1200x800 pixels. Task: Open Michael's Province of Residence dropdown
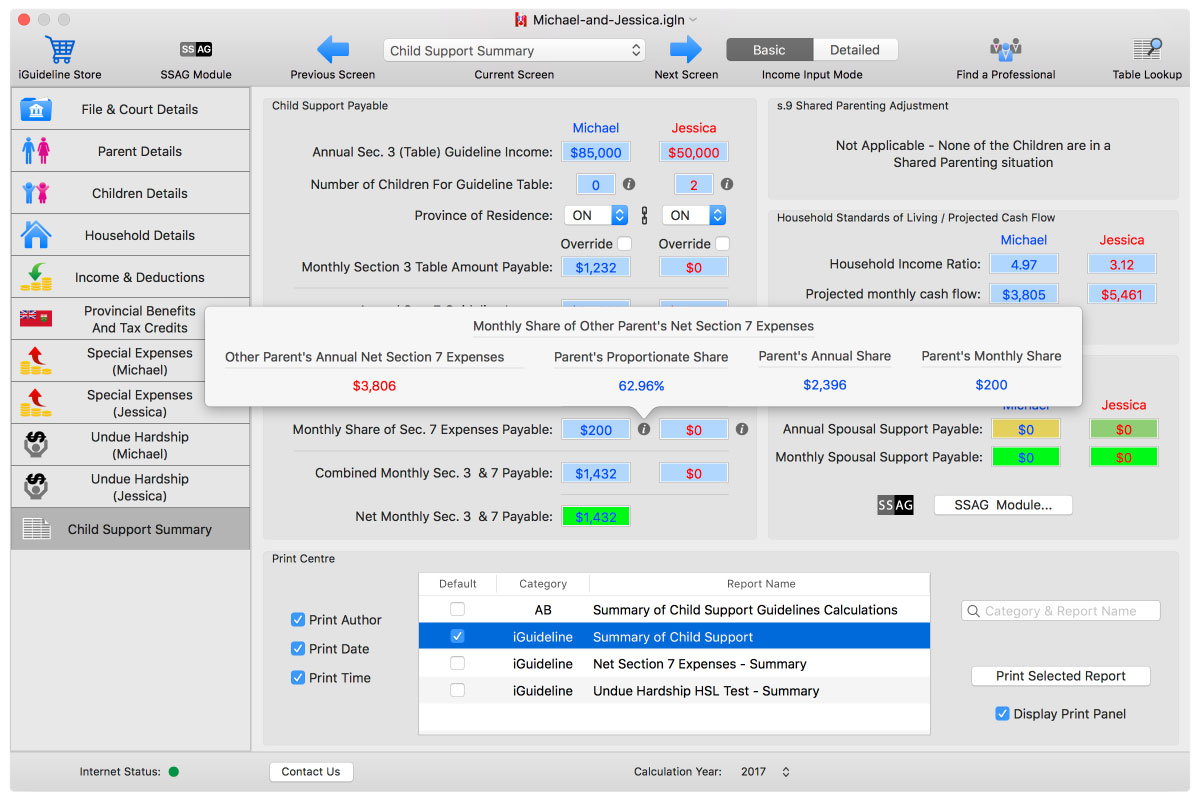596,215
